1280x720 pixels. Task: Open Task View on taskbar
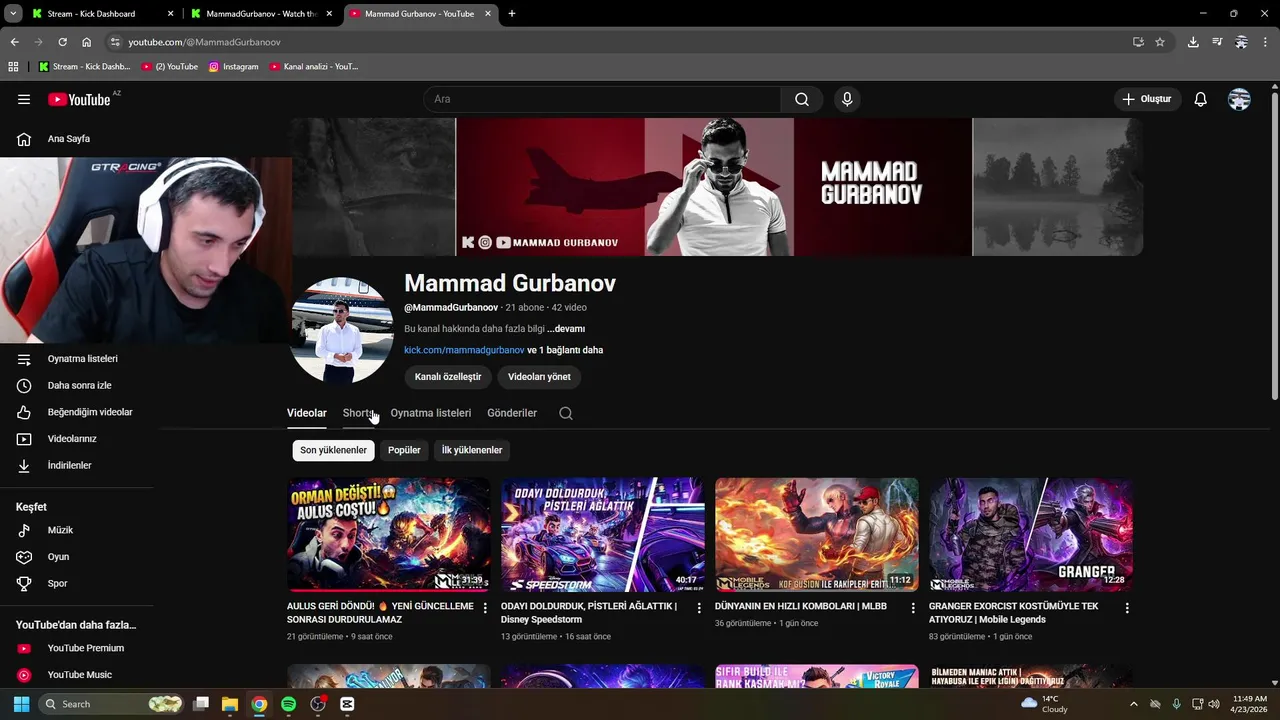click(x=200, y=704)
